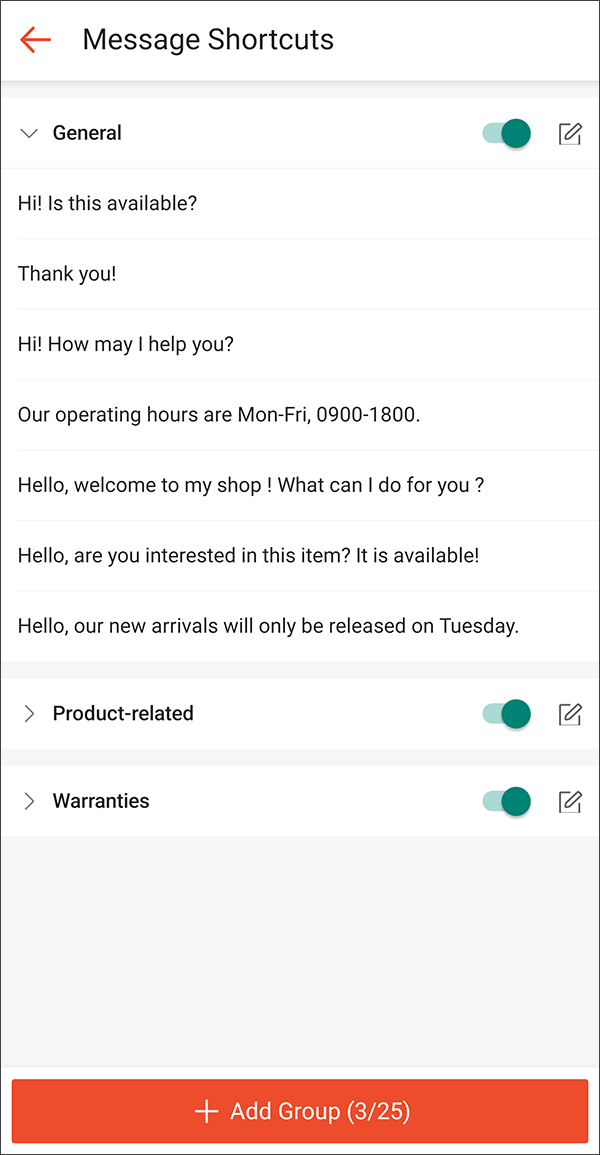
Task: Tap the General group header label
Action: coord(87,132)
